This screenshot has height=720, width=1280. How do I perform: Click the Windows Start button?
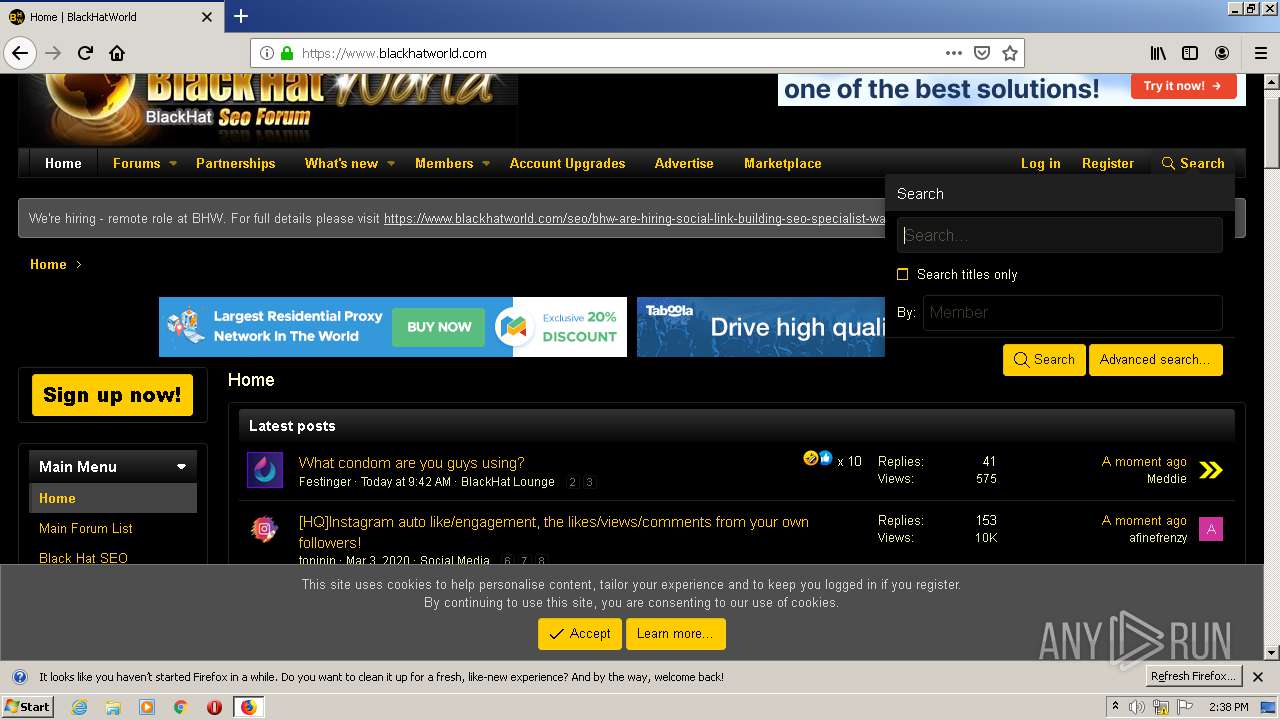27,707
